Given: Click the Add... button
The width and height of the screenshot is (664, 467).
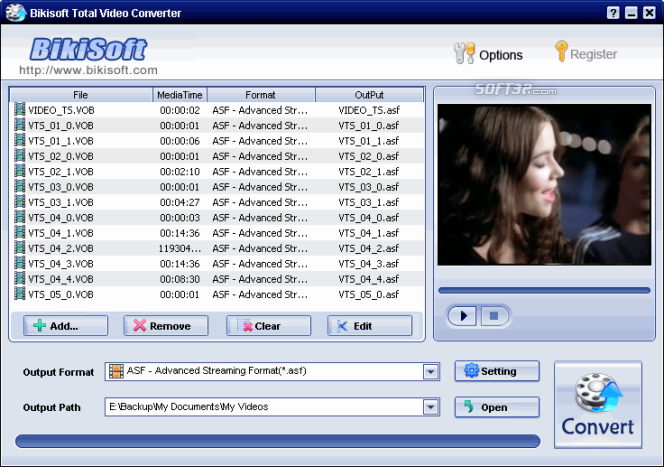Looking at the screenshot, I should (66, 326).
